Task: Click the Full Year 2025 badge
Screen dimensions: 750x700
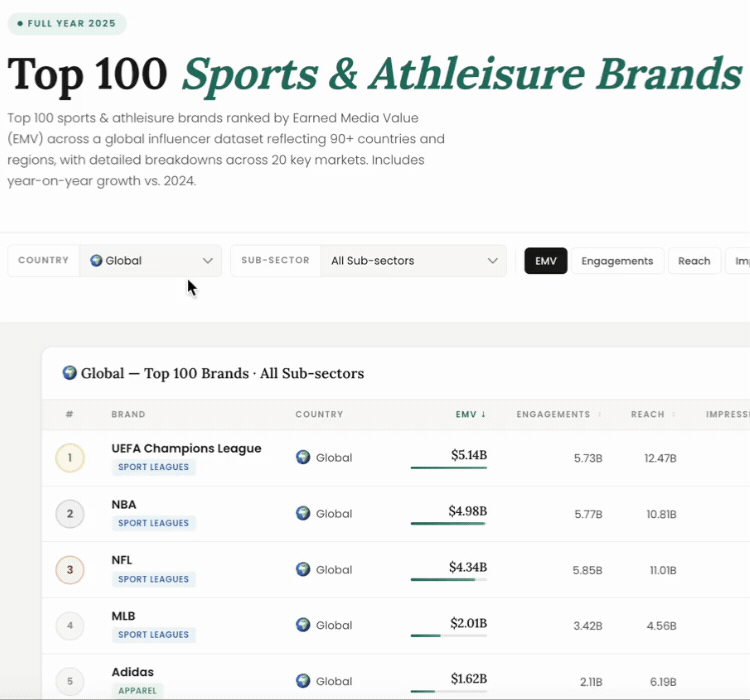Action: tap(67, 23)
